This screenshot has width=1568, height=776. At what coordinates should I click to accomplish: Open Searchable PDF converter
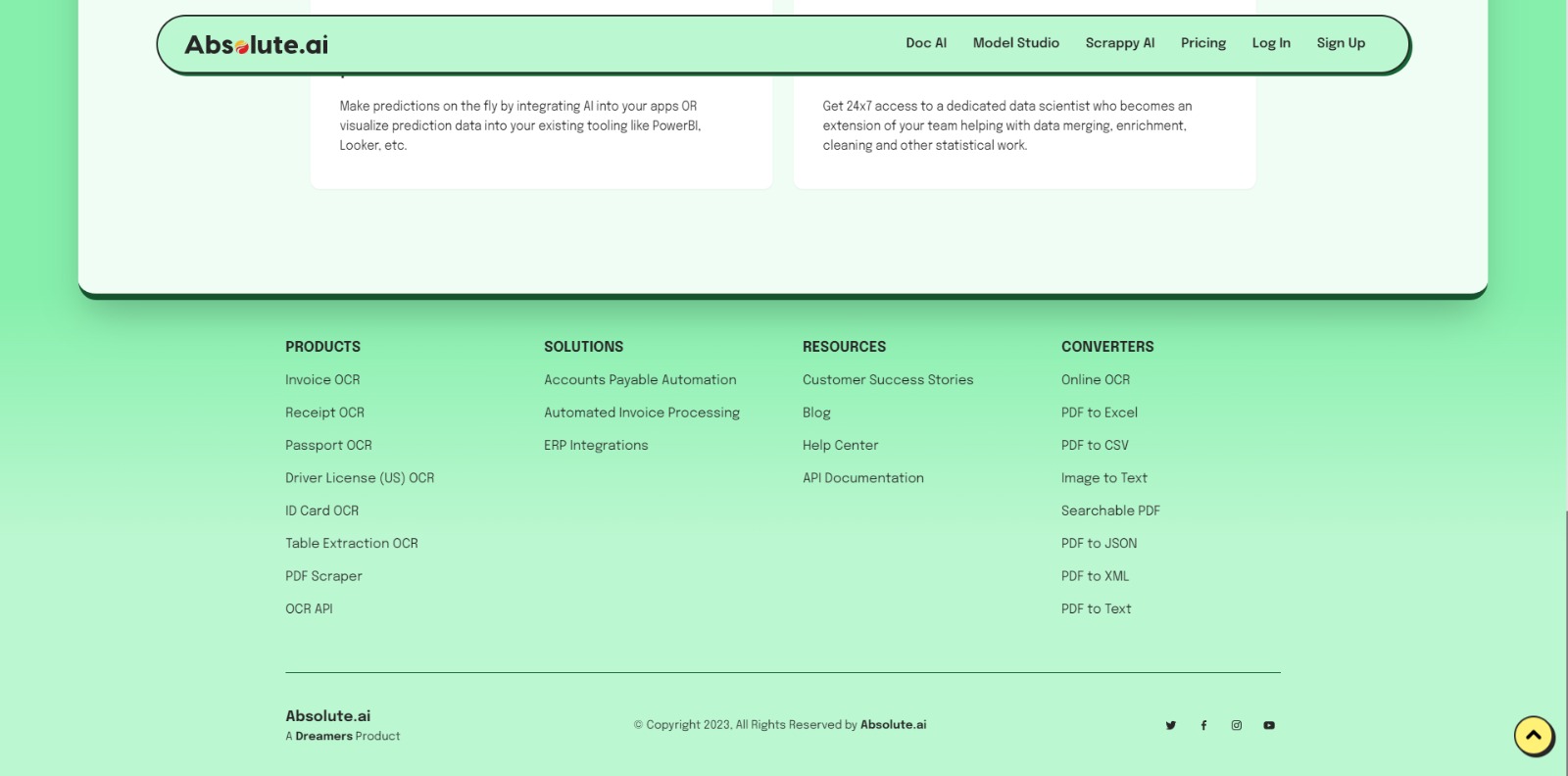point(1110,510)
